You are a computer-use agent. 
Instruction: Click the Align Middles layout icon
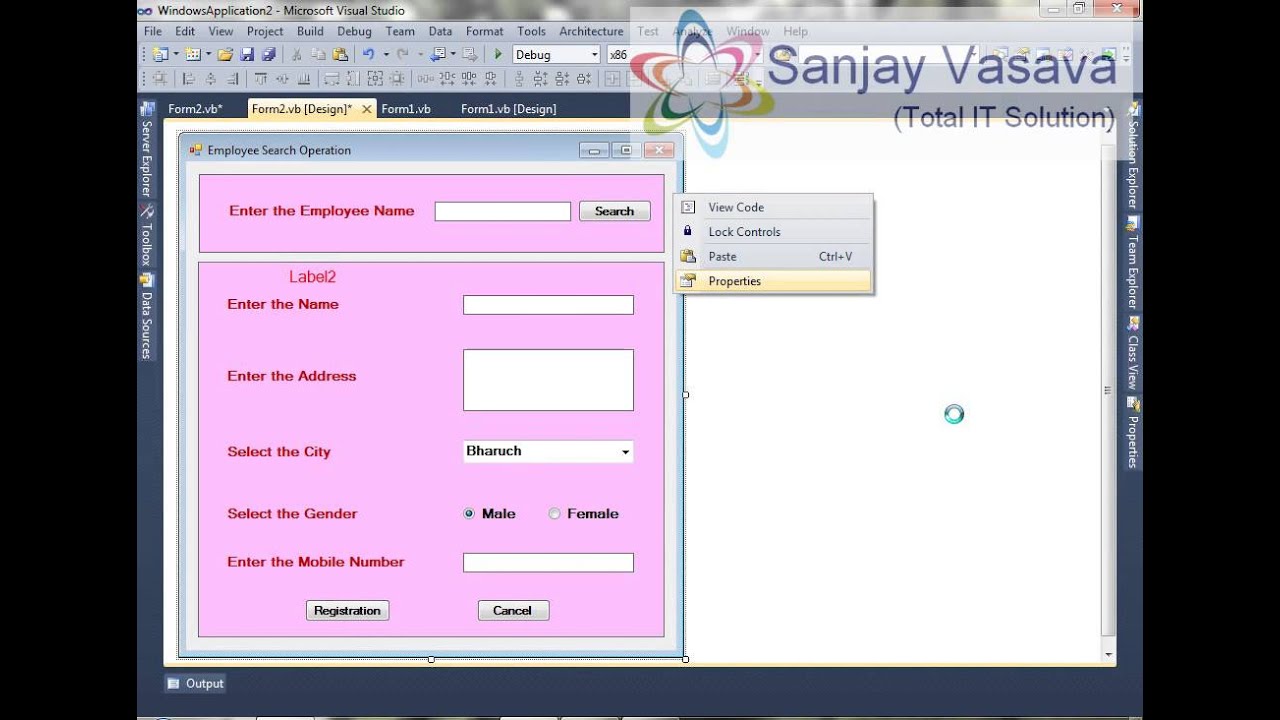coord(283,79)
